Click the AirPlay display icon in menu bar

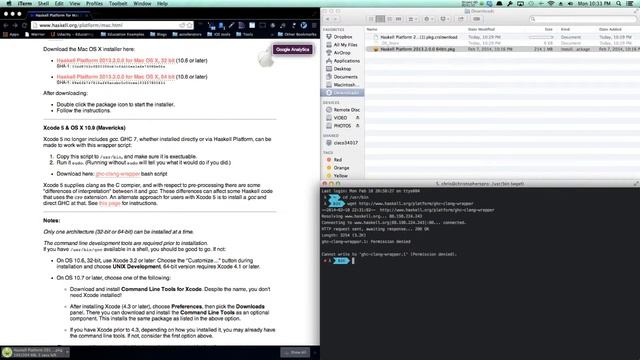(x=520, y=3)
